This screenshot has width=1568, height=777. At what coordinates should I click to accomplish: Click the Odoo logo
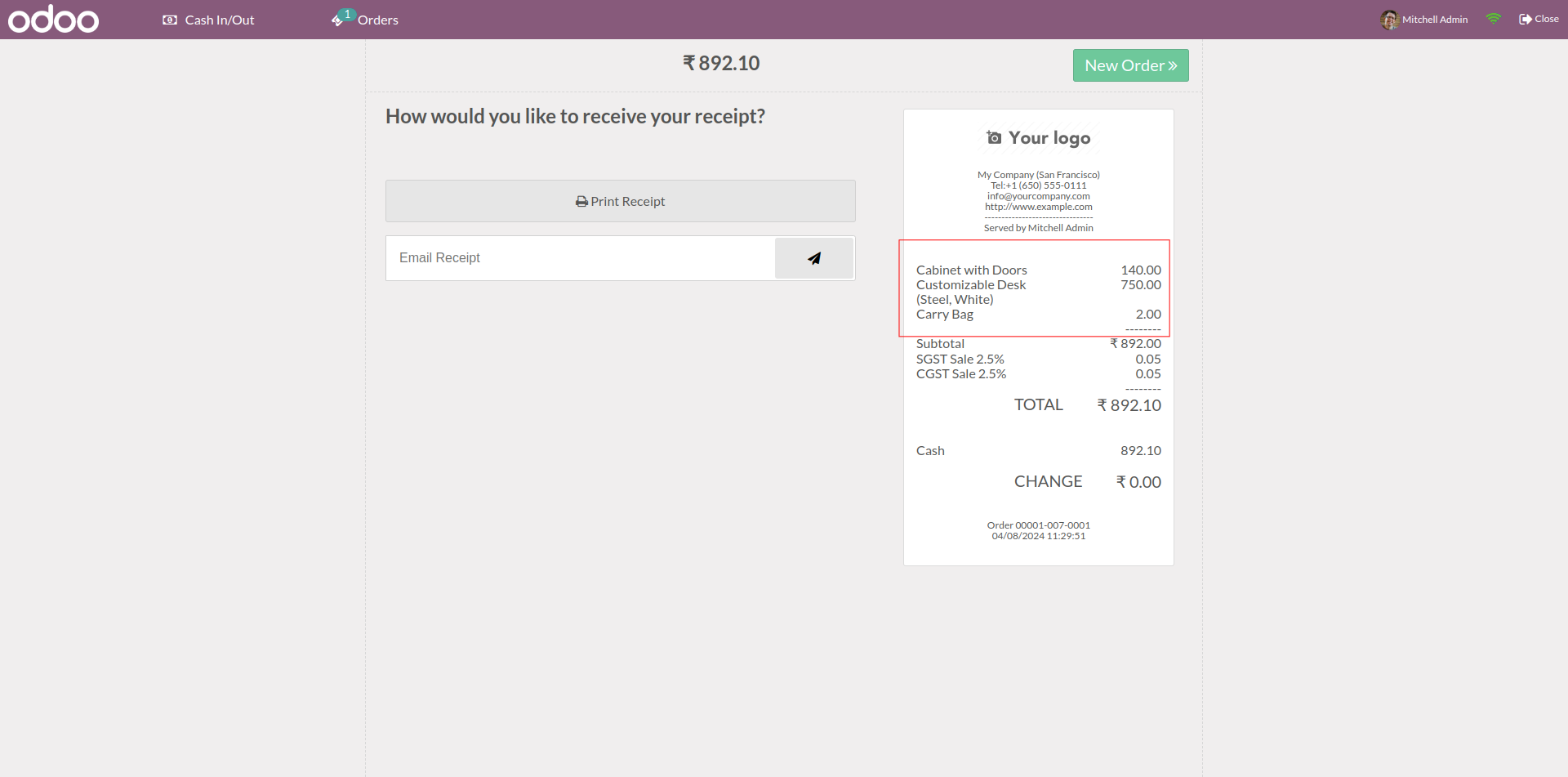click(x=53, y=19)
